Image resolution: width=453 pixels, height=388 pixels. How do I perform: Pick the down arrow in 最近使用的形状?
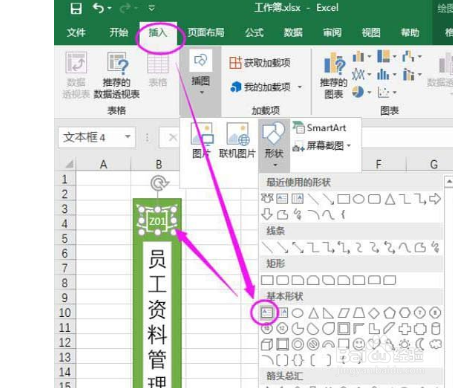(267, 214)
